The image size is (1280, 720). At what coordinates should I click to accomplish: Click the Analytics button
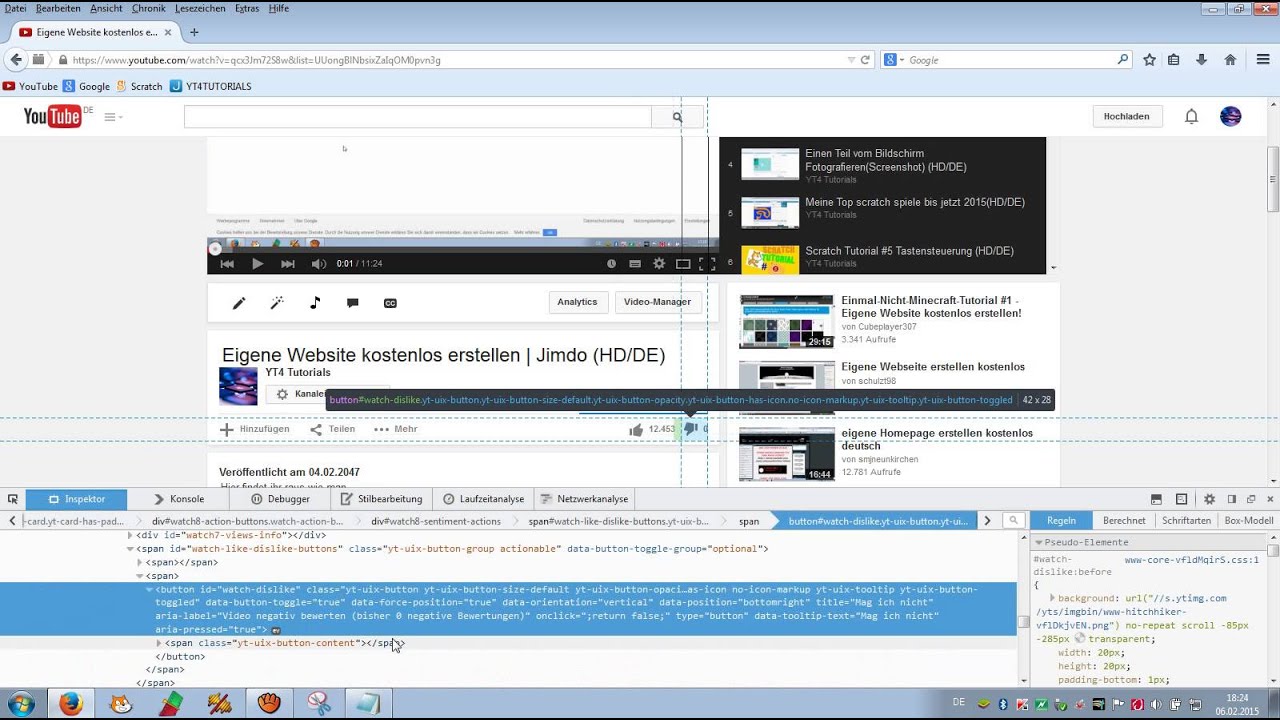point(577,302)
